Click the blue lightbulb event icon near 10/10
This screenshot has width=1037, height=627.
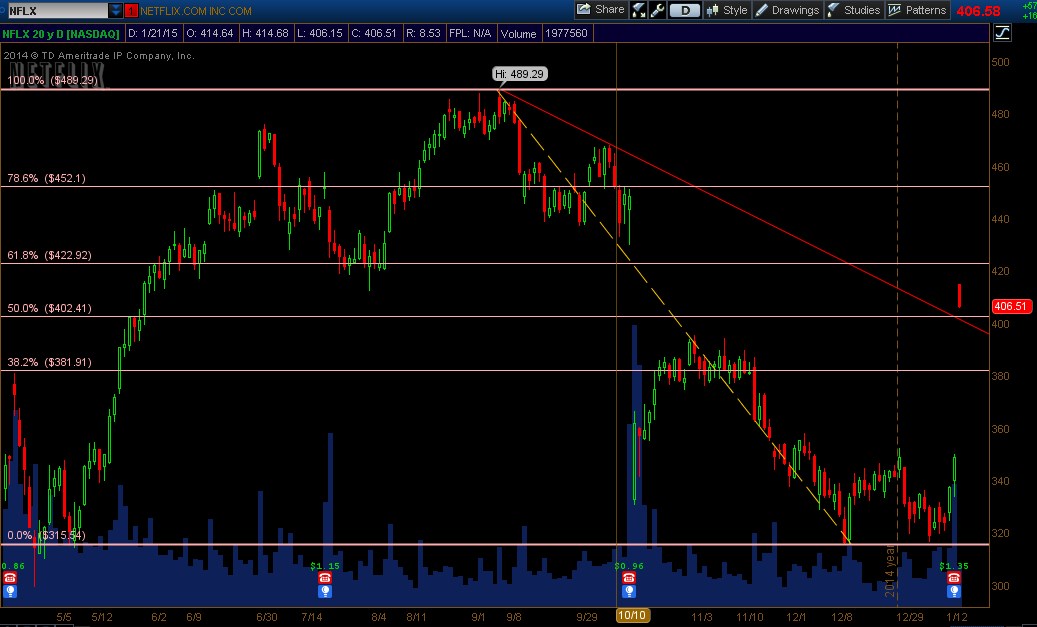coord(628,591)
